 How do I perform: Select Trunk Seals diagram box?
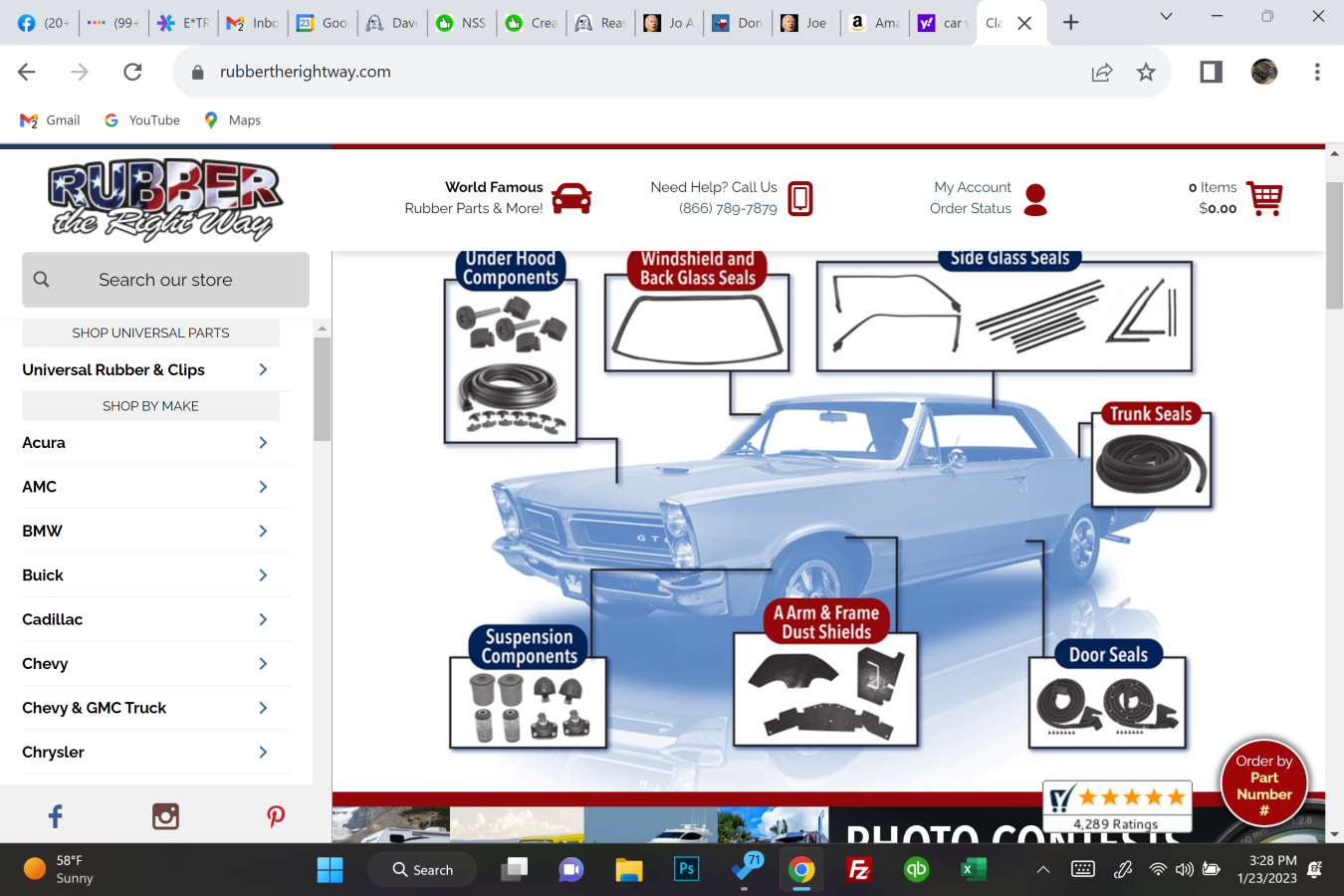click(x=1151, y=457)
